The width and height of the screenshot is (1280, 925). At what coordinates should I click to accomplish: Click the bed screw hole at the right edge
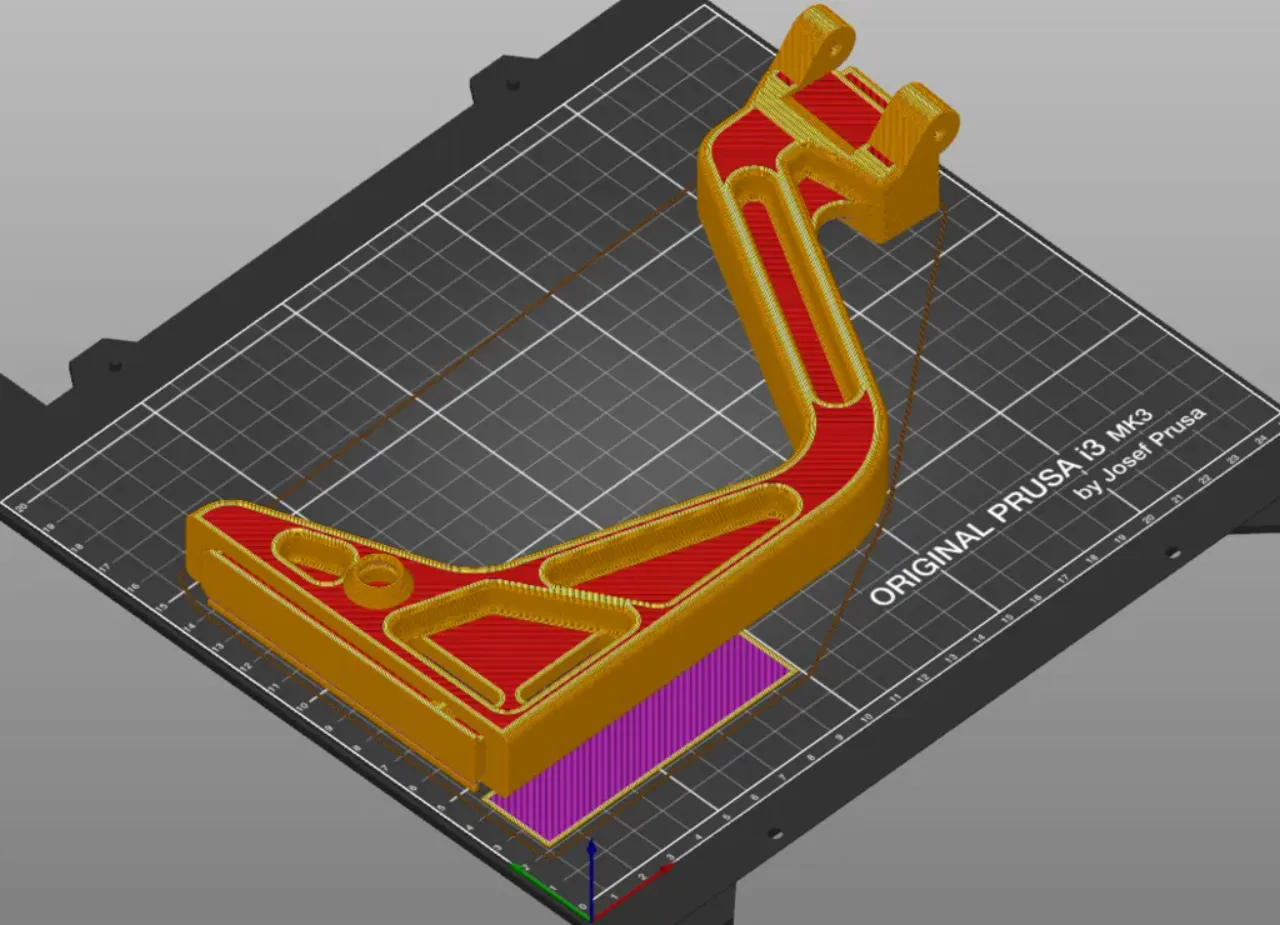point(1174,551)
